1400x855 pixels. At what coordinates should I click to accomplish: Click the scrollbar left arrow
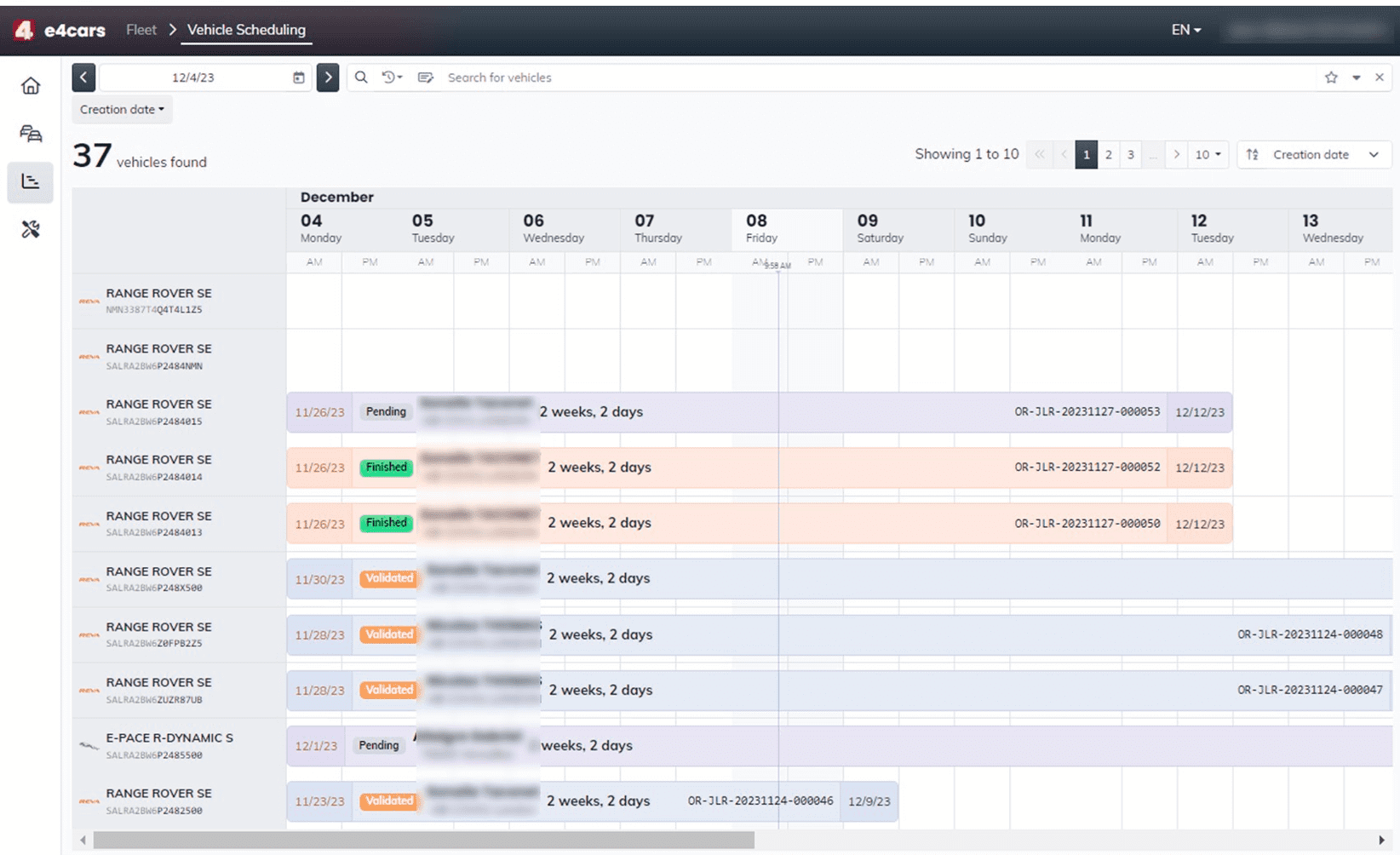(83, 841)
